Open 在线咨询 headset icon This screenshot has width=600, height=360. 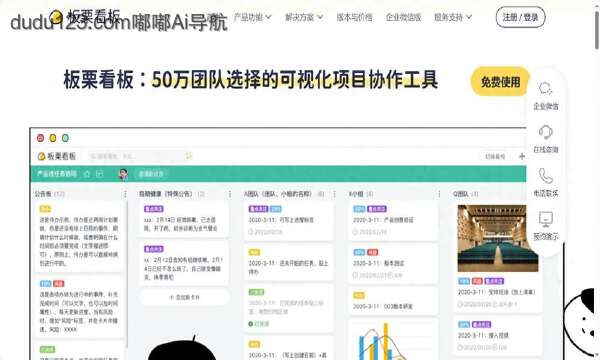coord(546,132)
